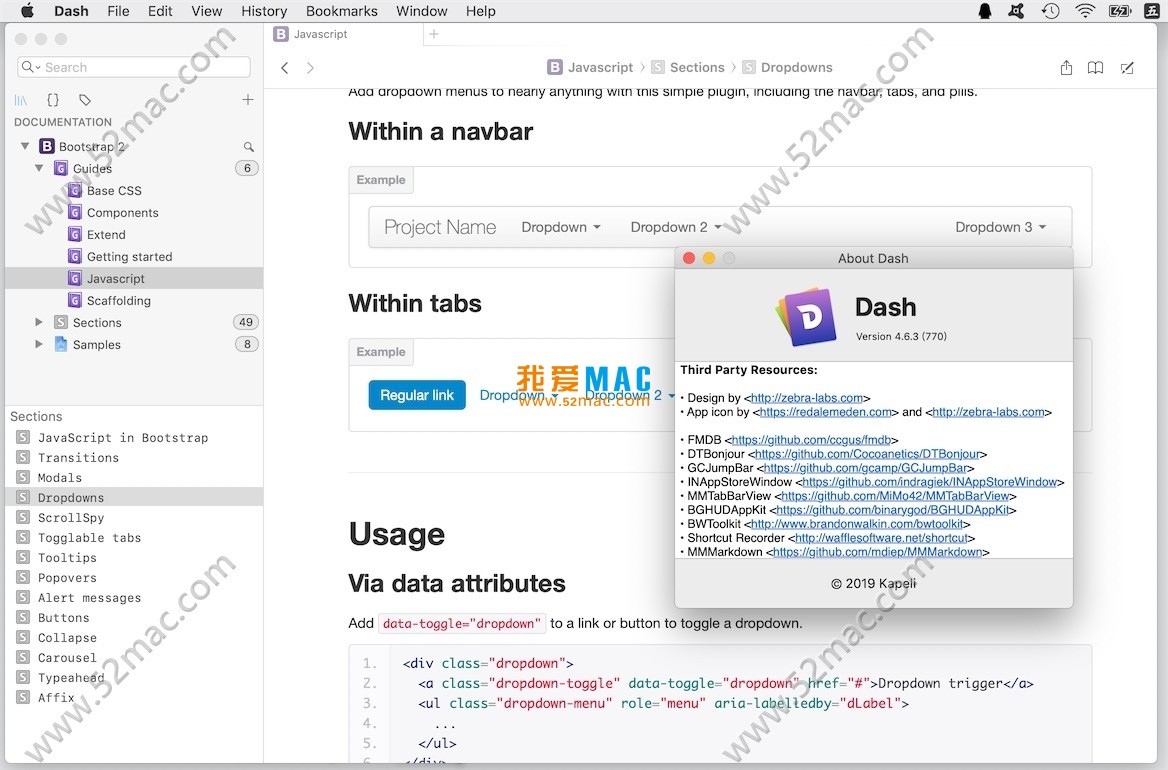Screen dimensions: 1168x770
Task: Click the Bootstrap 2 search magnifier
Action: pyautogui.click(x=249, y=147)
